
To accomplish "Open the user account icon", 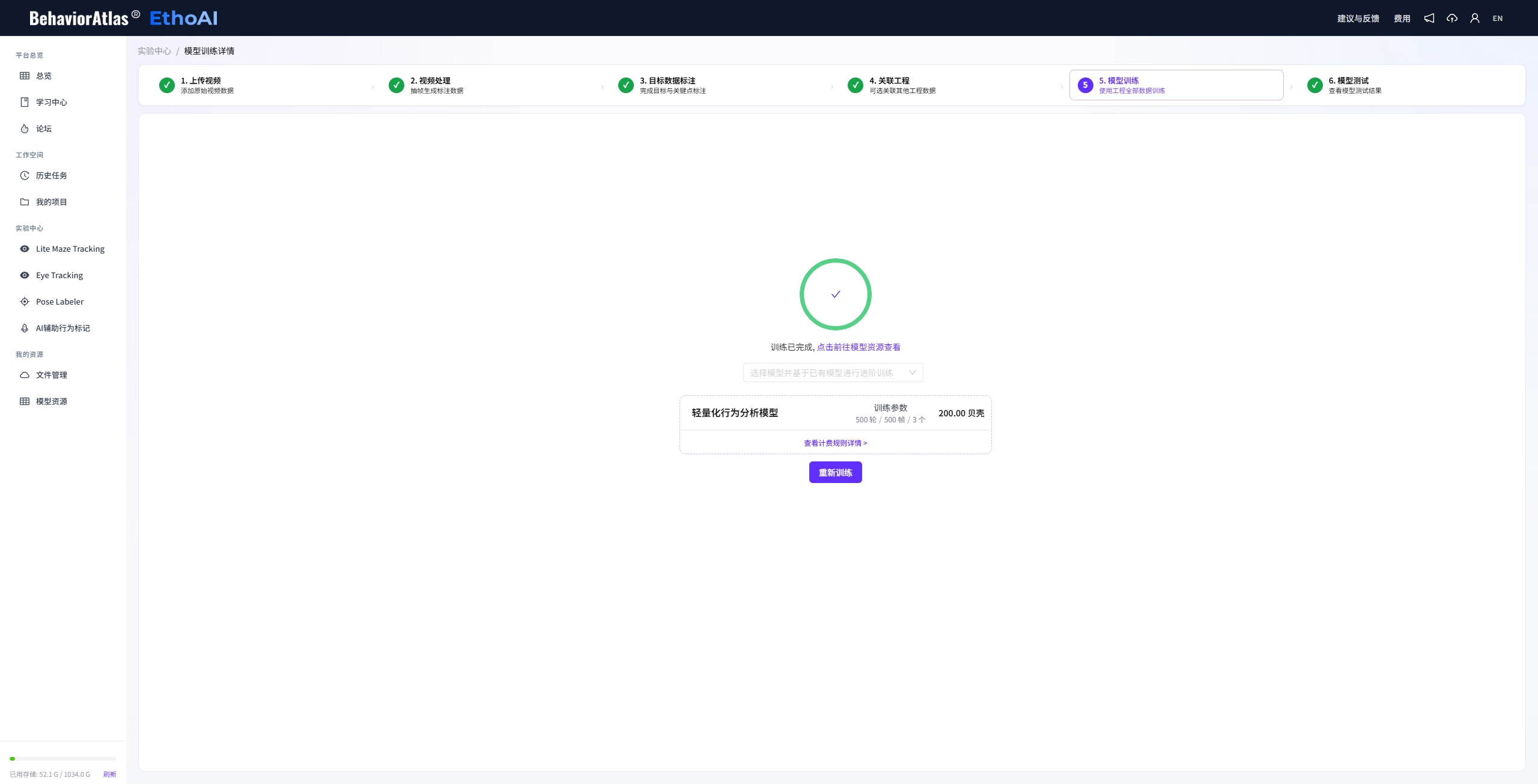I will point(1475,18).
